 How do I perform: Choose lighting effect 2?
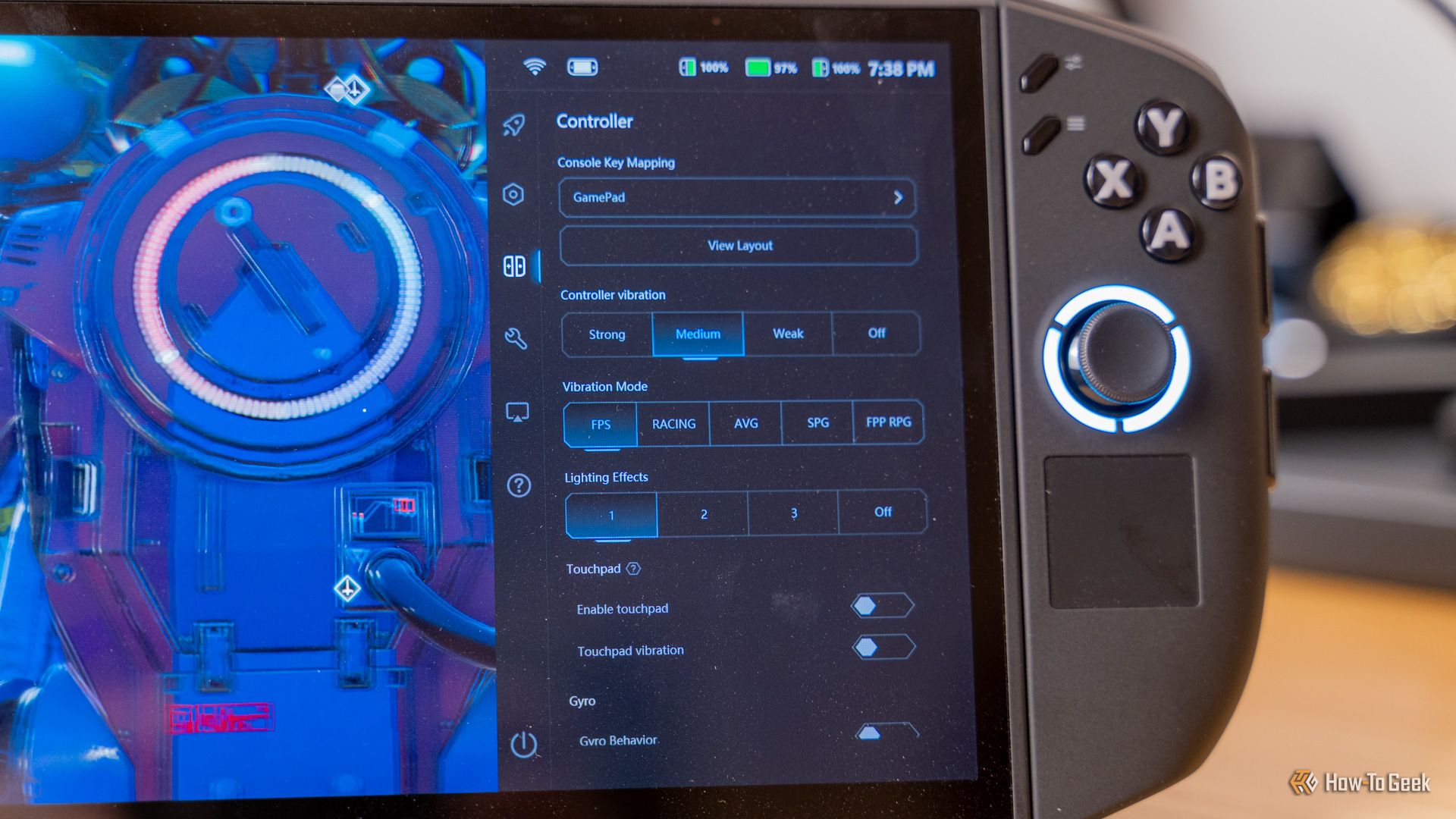(703, 514)
